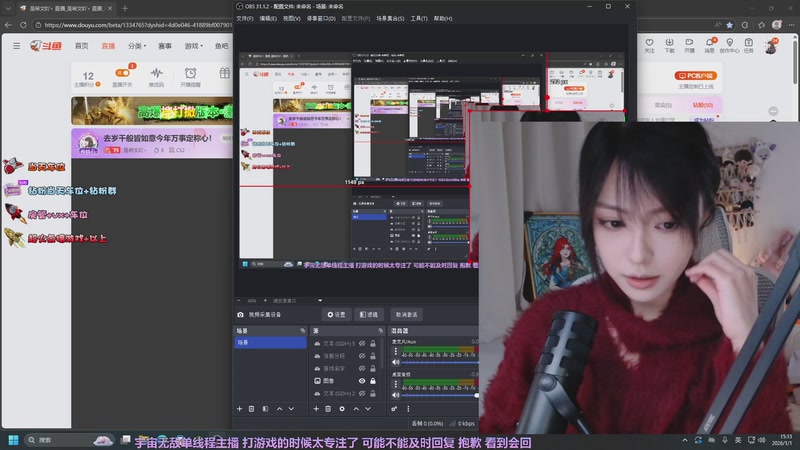Toggle lock on 文本 (GDI+) 2 source

pyautogui.click(x=373, y=393)
